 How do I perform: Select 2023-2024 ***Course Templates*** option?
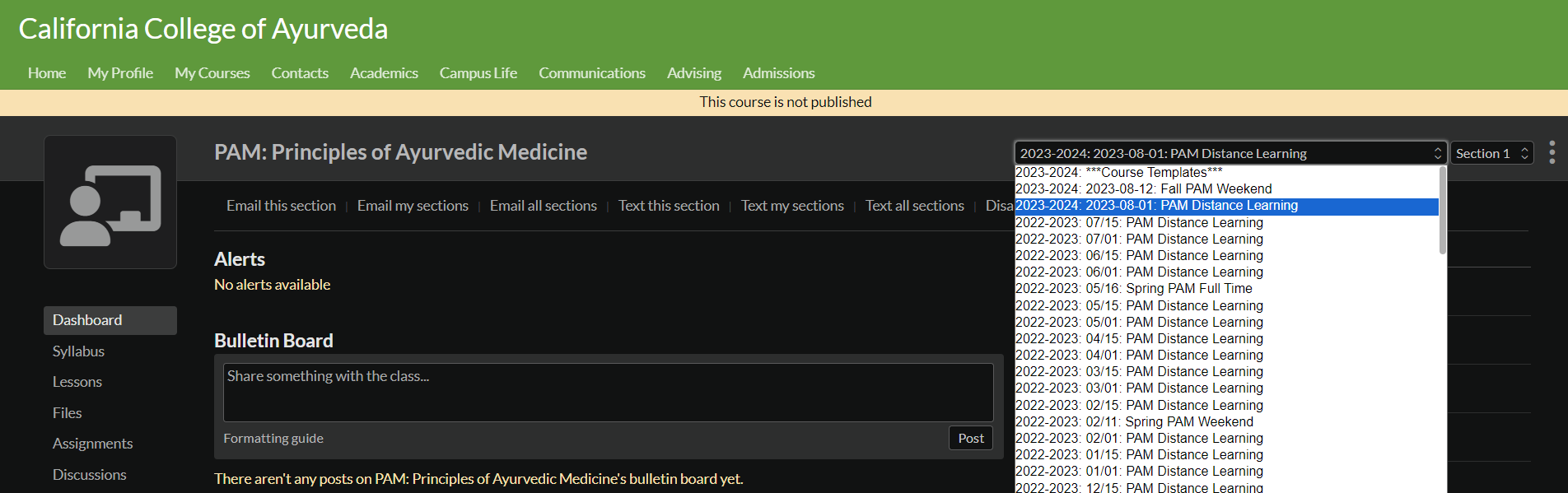[x=1227, y=172]
